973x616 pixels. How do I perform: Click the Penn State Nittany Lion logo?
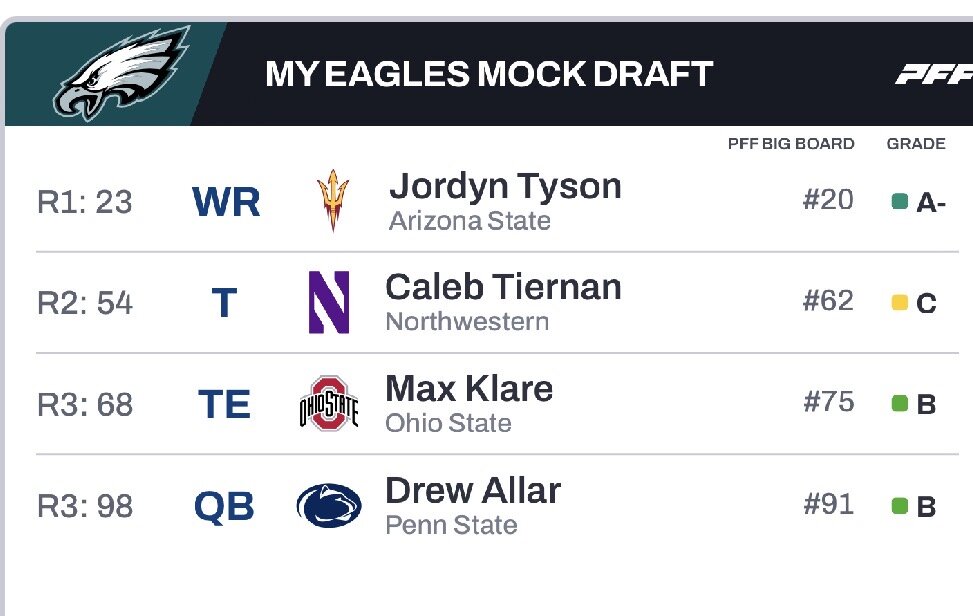pos(329,505)
